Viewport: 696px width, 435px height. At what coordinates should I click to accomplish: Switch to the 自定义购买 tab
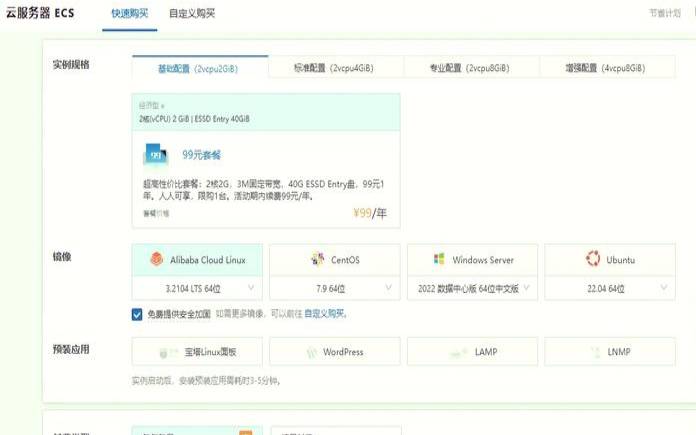191,14
